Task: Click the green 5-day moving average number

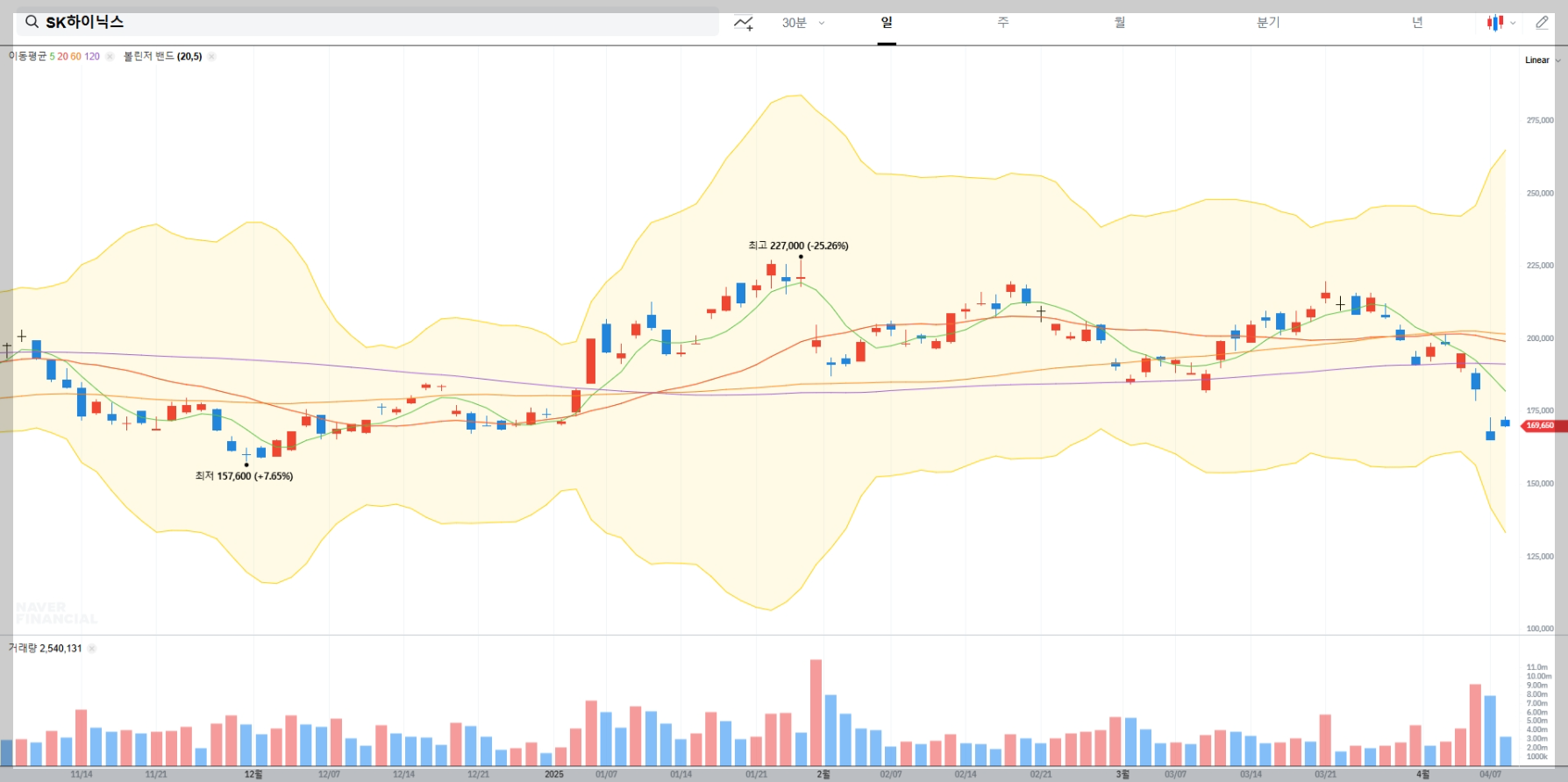Action: (x=53, y=56)
